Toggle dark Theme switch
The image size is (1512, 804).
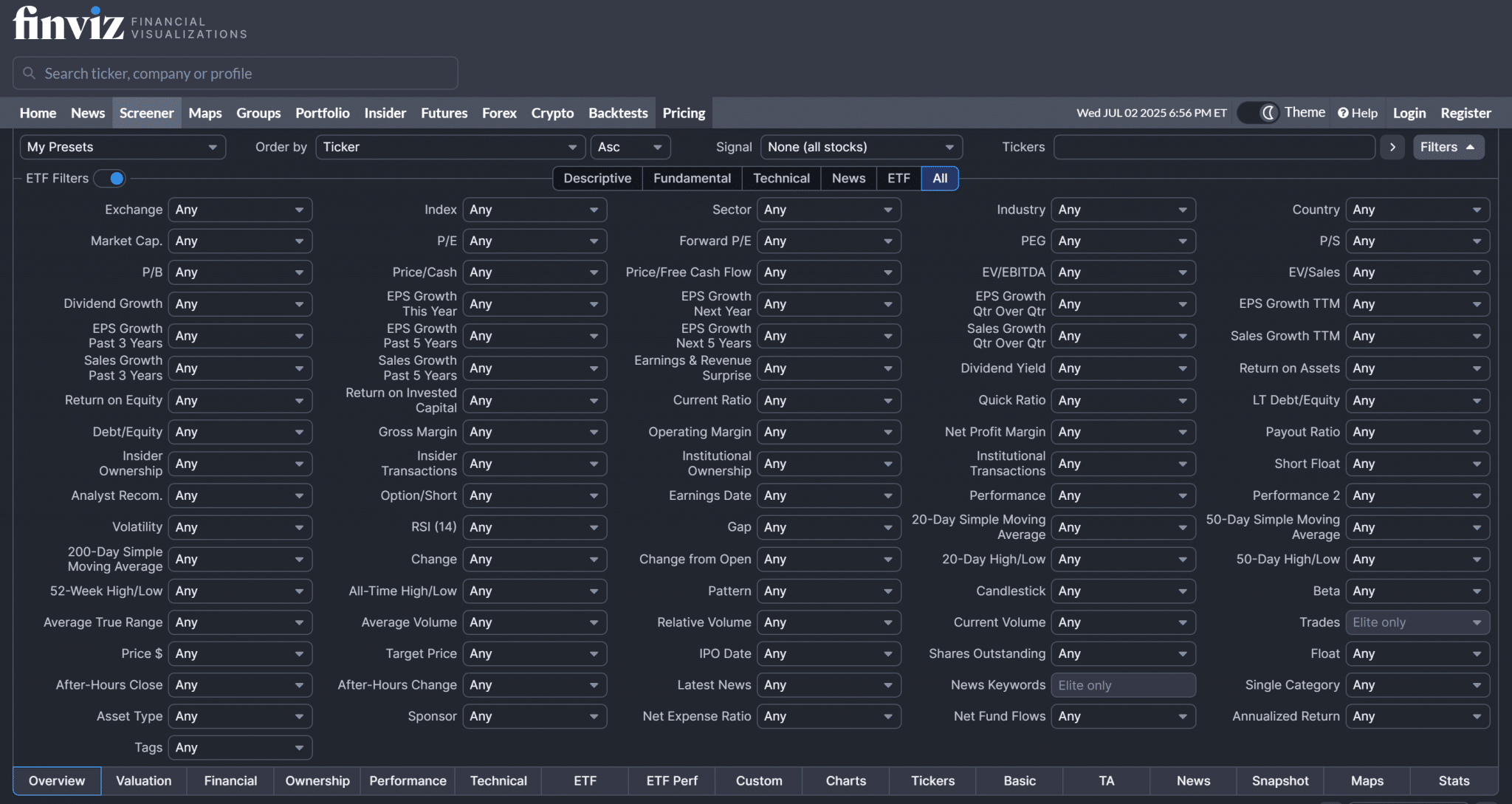click(1258, 113)
